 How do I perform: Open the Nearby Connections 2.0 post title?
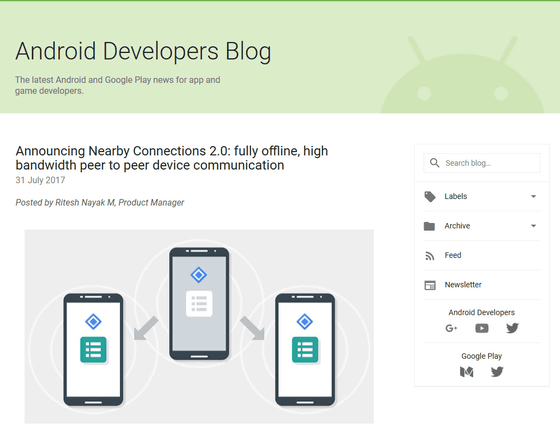(x=172, y=158)
